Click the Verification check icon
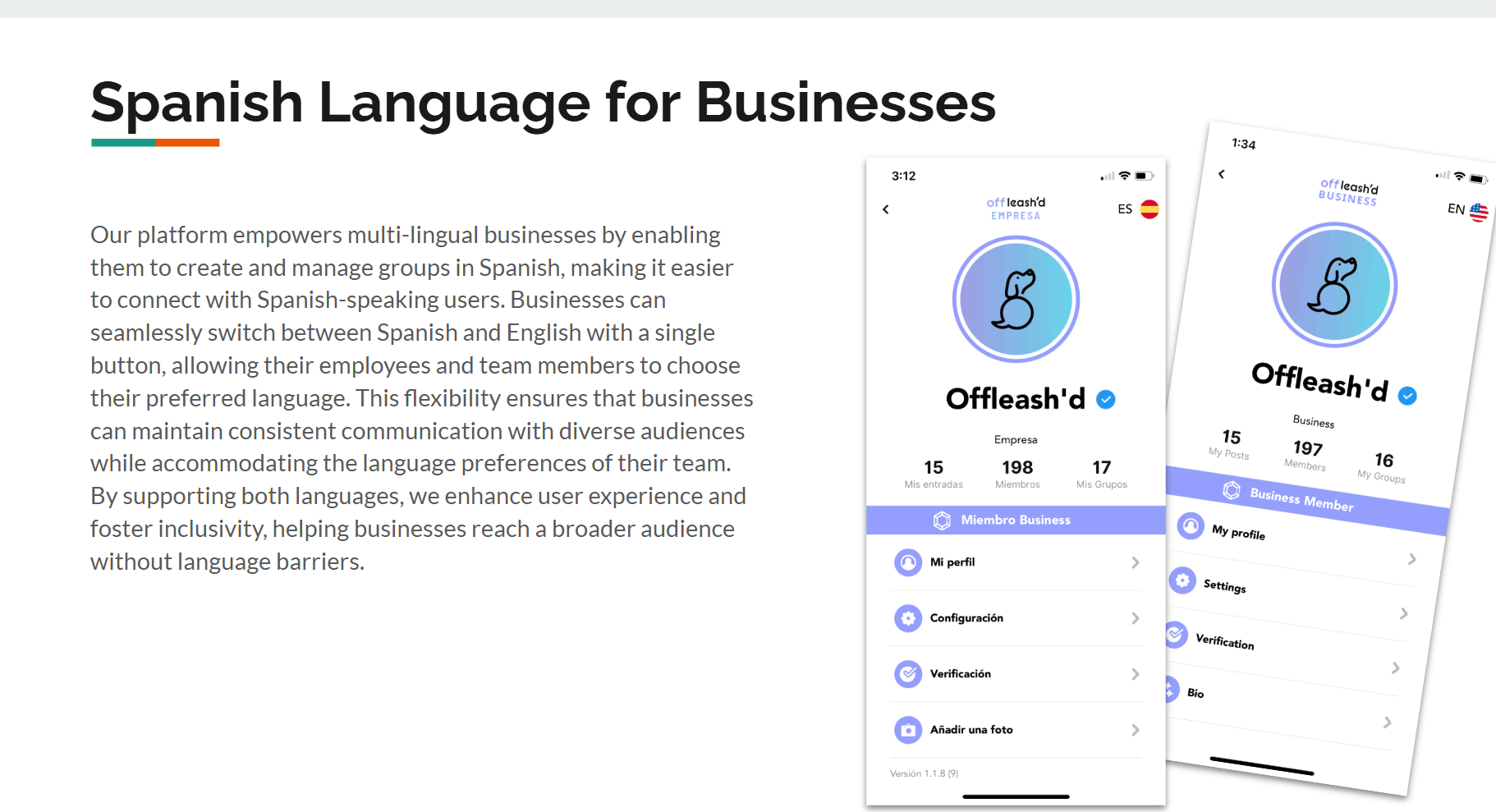 point(1175,635)
